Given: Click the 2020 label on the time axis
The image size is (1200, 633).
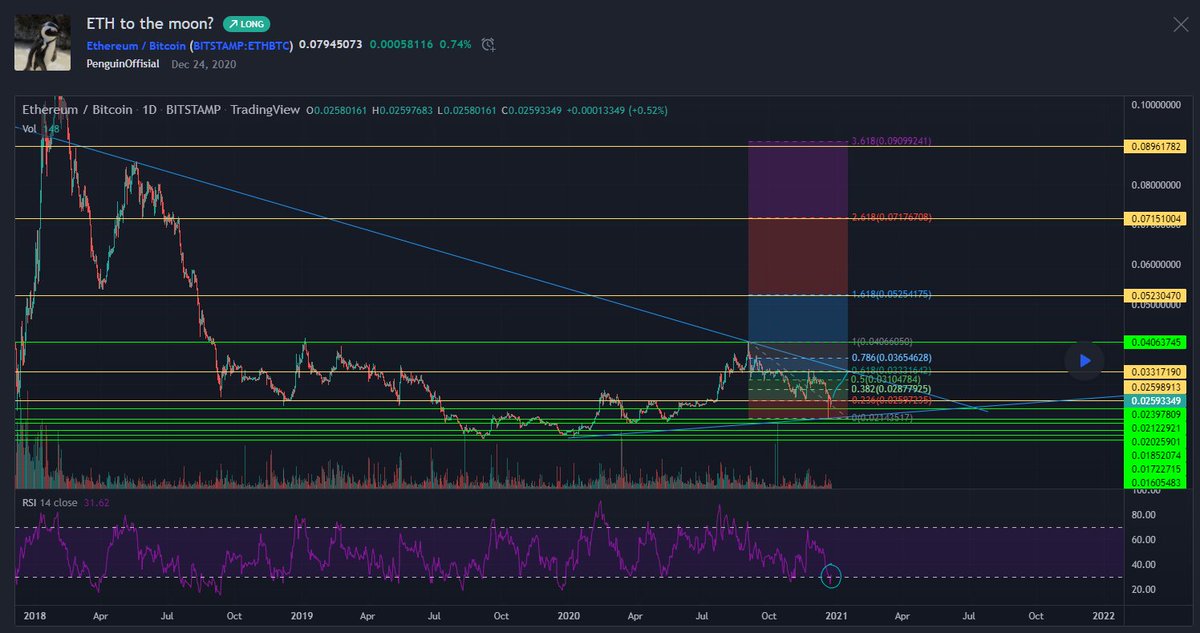Looking at the screenshot, I should click(569, 616).
